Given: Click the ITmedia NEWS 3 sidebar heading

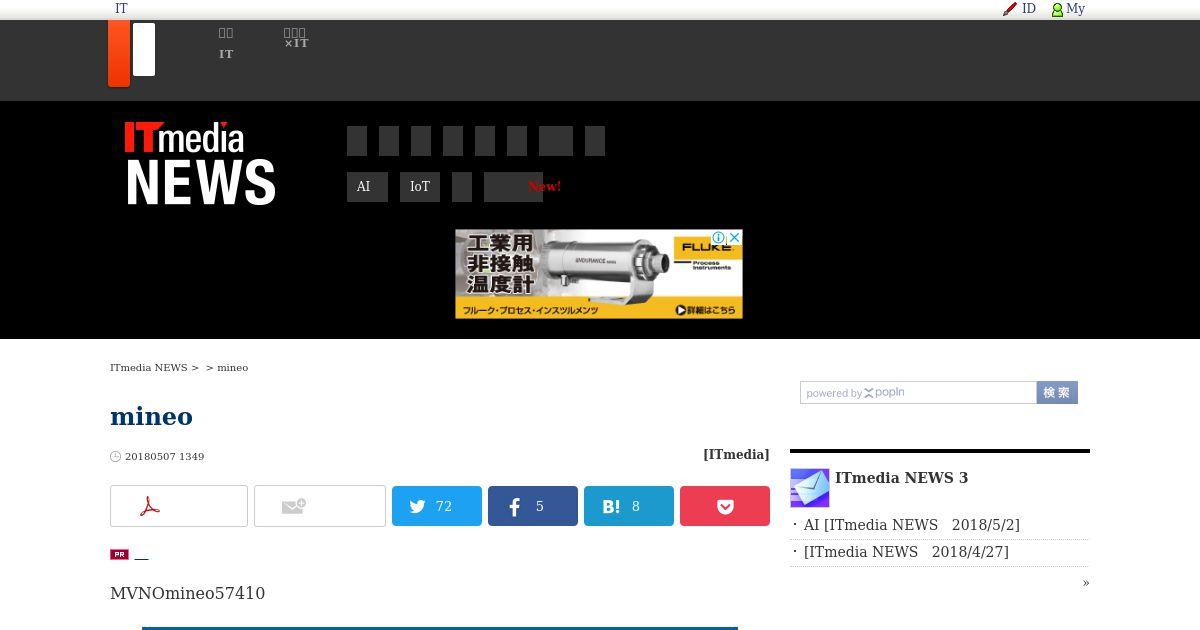Looking at the screenshot, I should coord(901,478).
